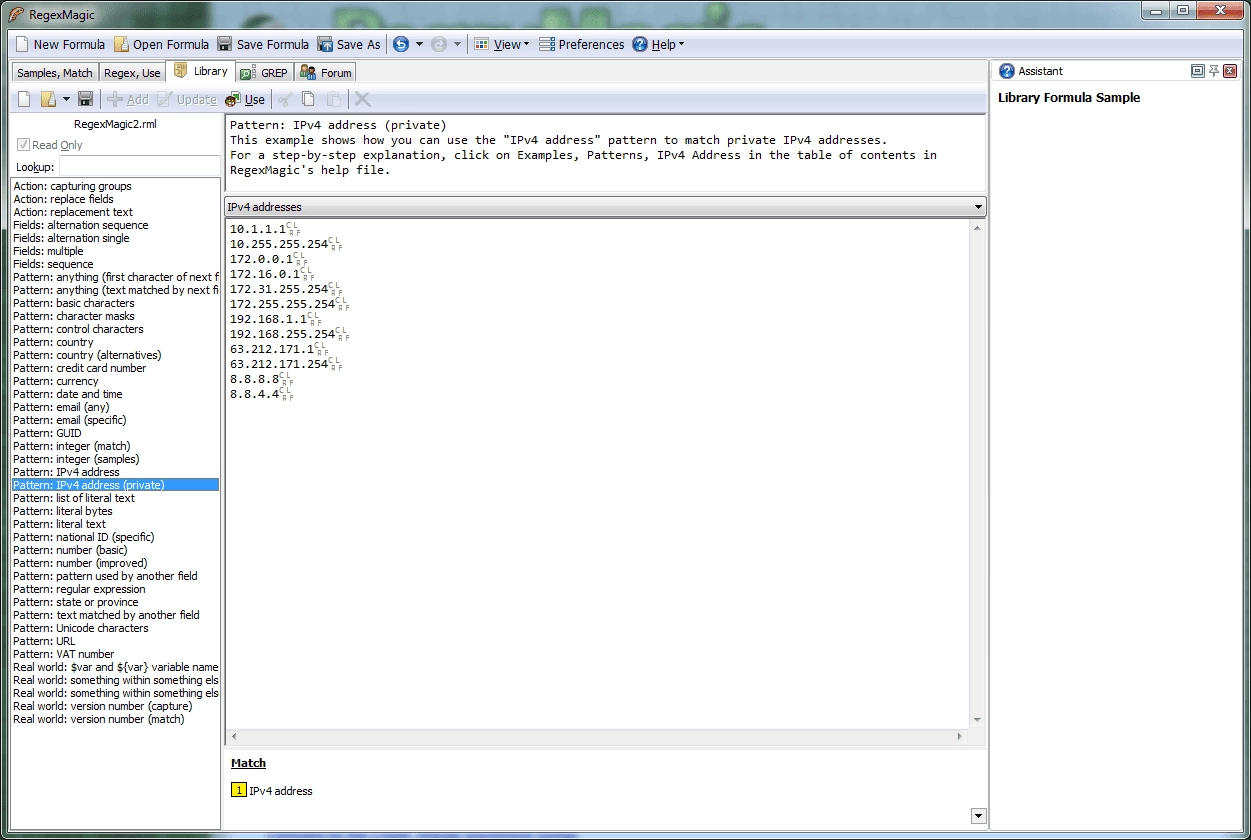Select 'Pattern: IPv4 address (private)' entry

[x=115, y=485]
